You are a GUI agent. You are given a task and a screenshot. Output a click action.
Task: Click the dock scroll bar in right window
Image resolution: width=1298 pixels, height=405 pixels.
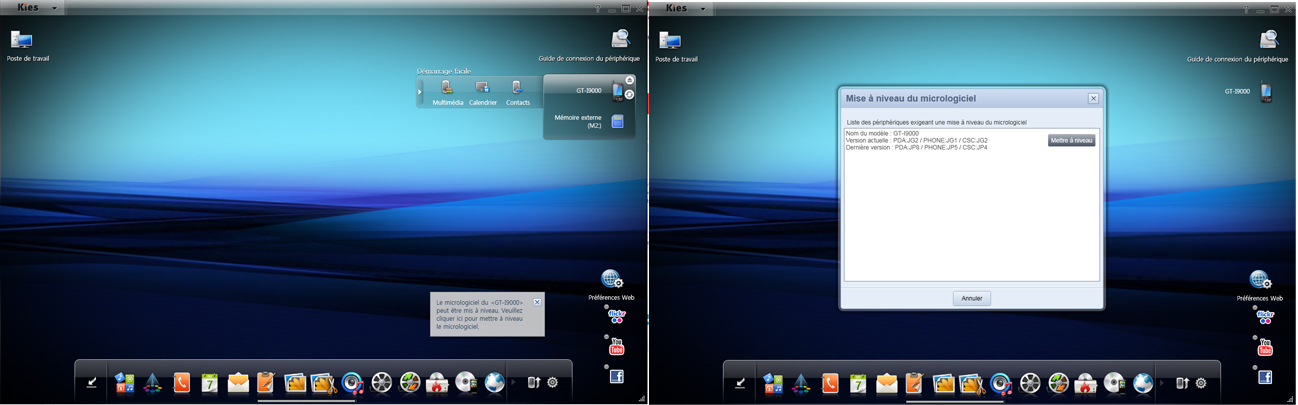tap(955, 401)
